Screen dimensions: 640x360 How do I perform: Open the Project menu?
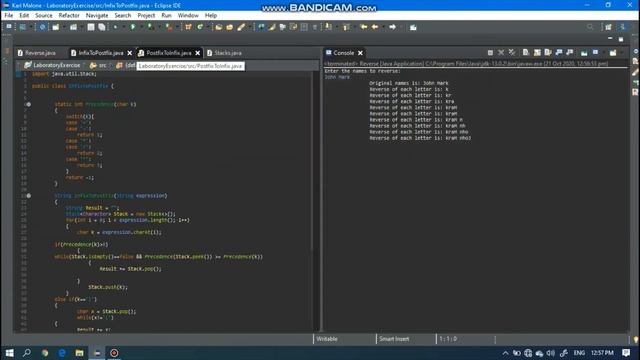(x=146, y=15)
